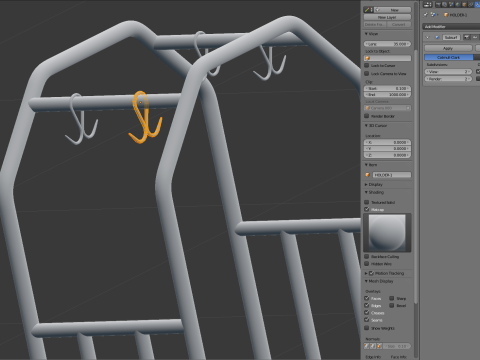Screen dimensions: 480x360
Task: Open the Local Camera object selector
Action: (x=387, y=108)
